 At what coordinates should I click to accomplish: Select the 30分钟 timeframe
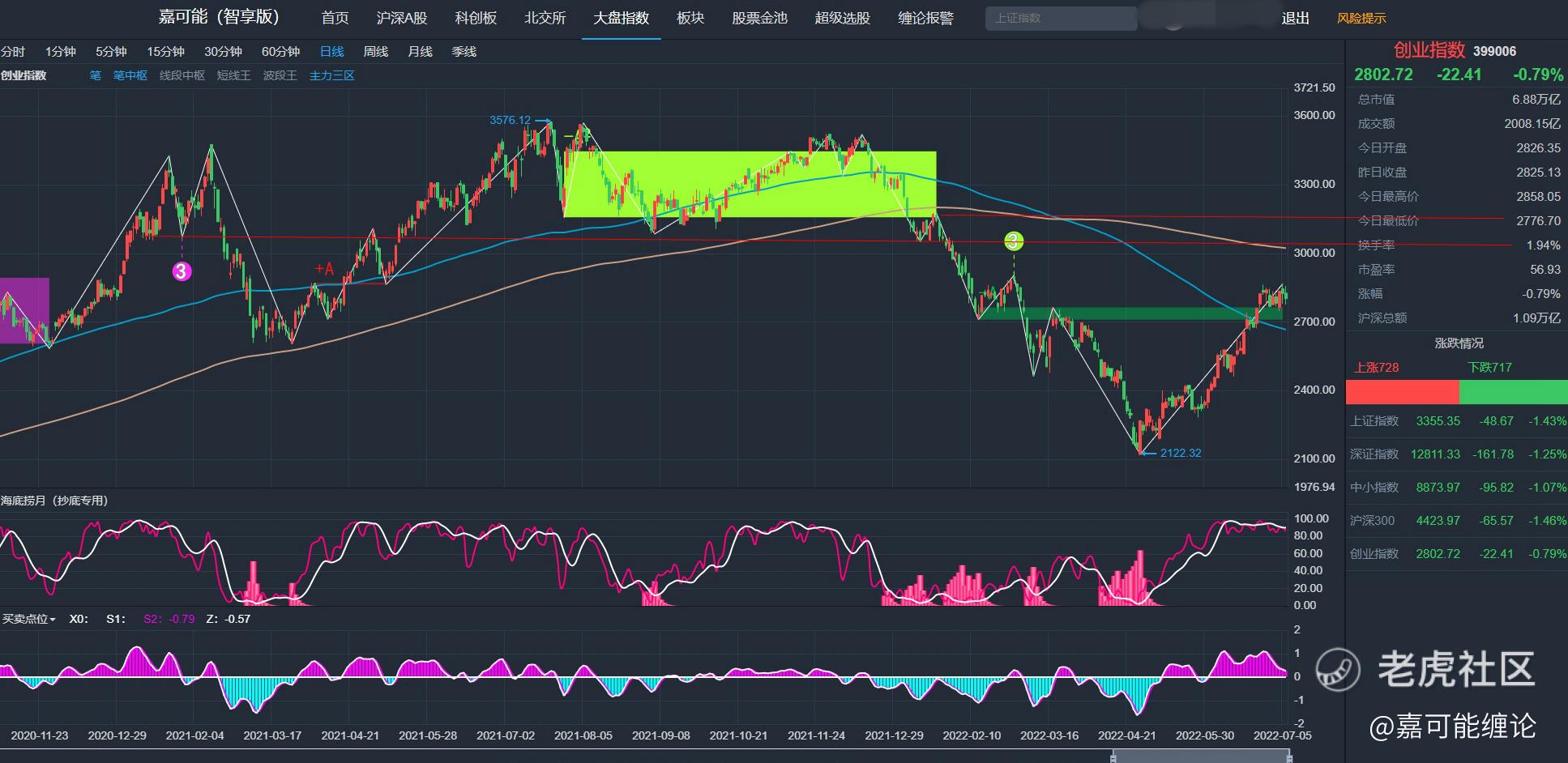coord(223,51)
